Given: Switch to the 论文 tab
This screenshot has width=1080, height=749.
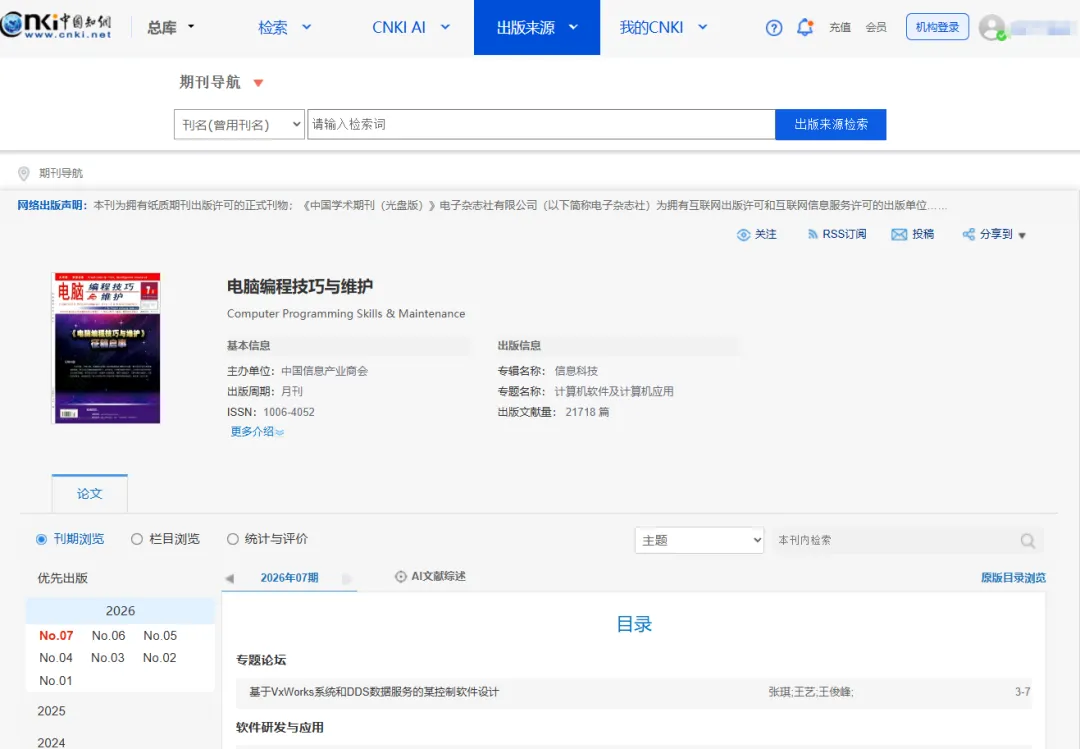Looking at the screenshot, I should (x=90, y=494).
